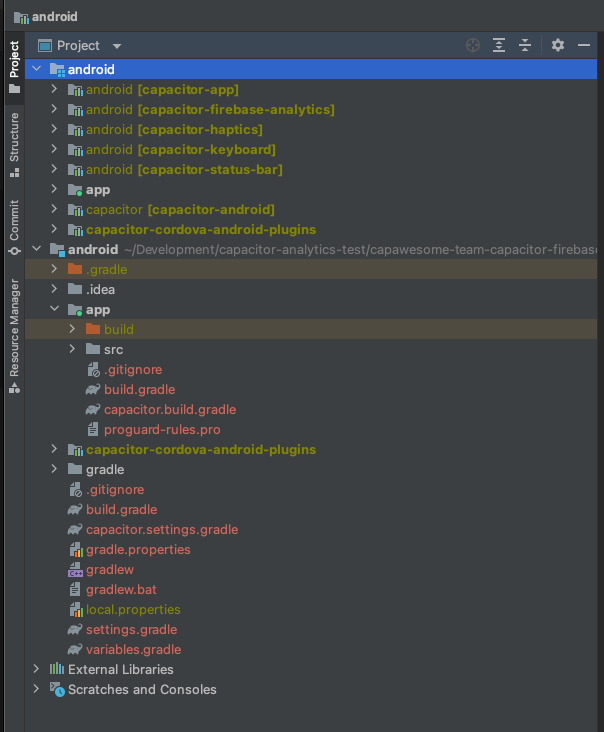Click the External Libraries bars icon
This screenshot has width=604, height=732.
(57, 669)
